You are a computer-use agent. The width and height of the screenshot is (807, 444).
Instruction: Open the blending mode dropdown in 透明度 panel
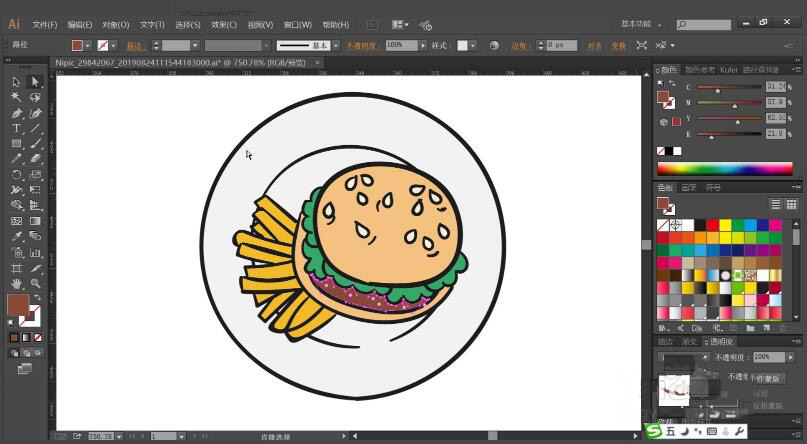click(x=685, y=357)
